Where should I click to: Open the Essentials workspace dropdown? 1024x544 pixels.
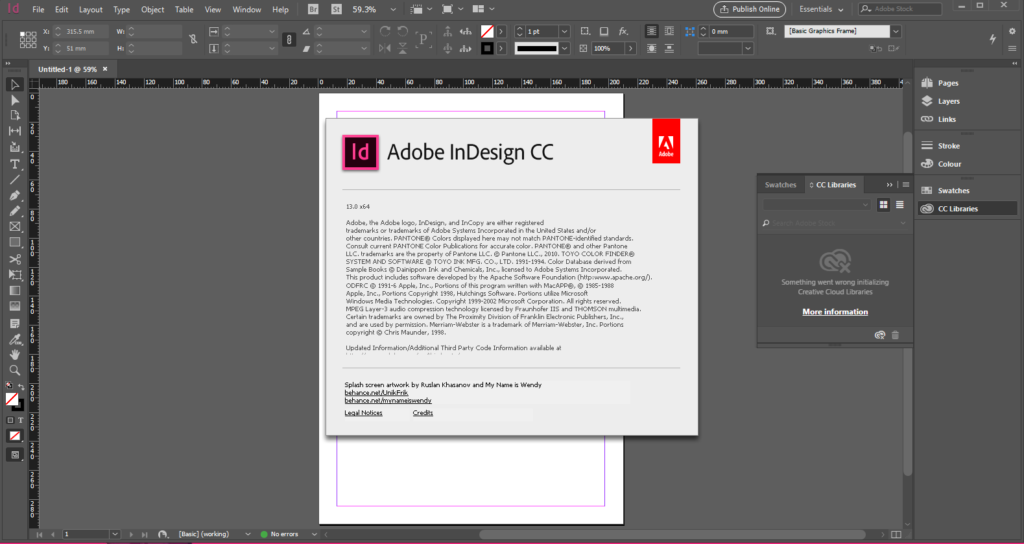click(822, 9)
